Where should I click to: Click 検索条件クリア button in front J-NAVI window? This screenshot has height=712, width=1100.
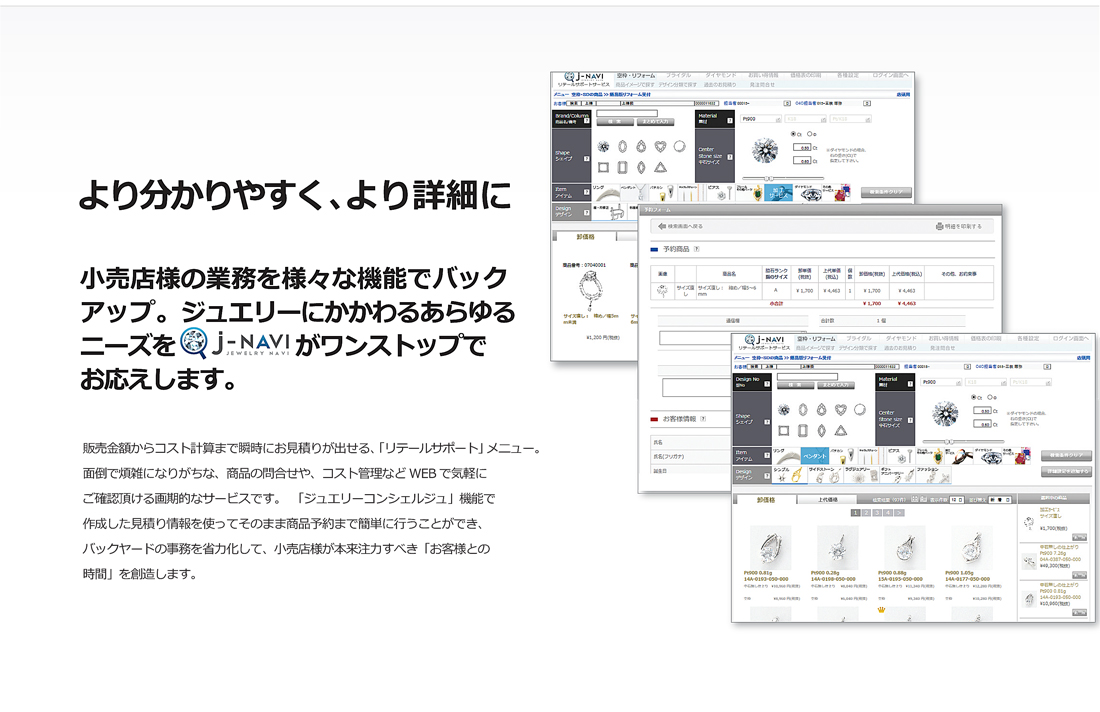tap(1066, 455)
